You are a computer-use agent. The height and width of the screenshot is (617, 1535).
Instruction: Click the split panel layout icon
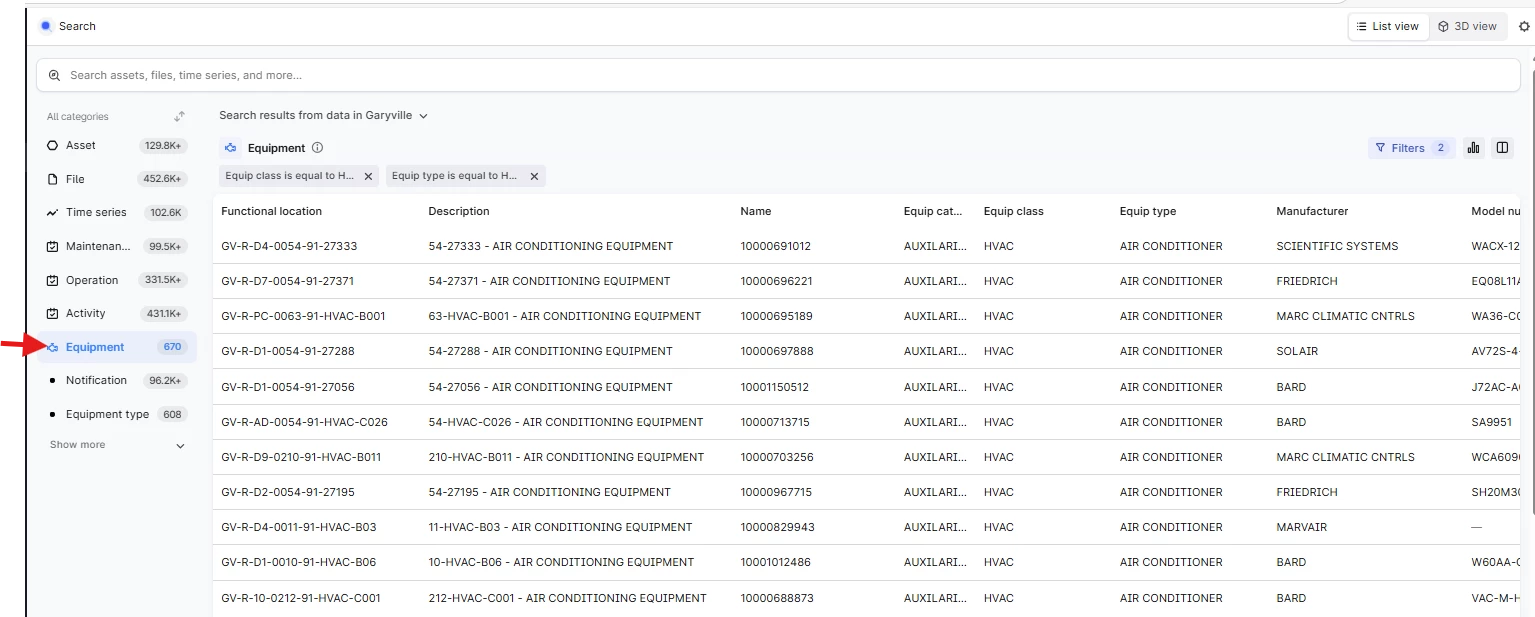coord(1502,148)
